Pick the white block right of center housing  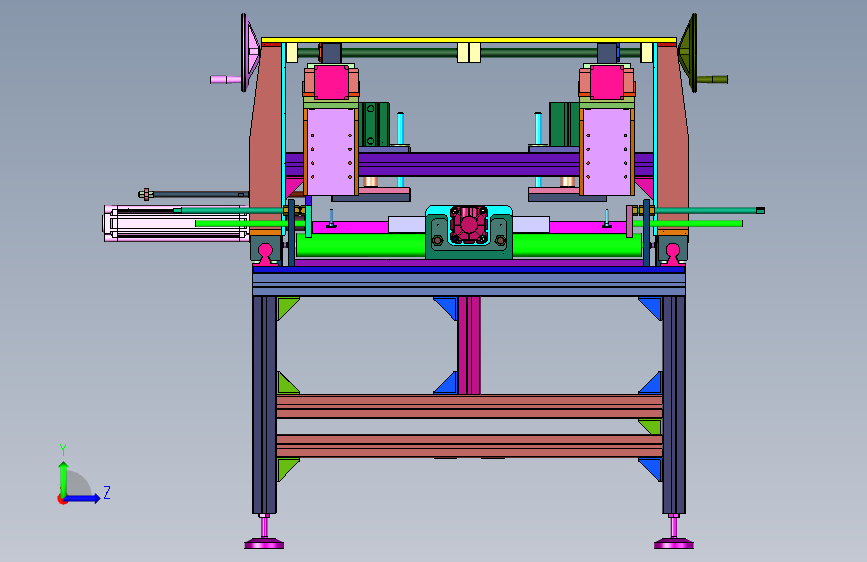coord(531,225)
